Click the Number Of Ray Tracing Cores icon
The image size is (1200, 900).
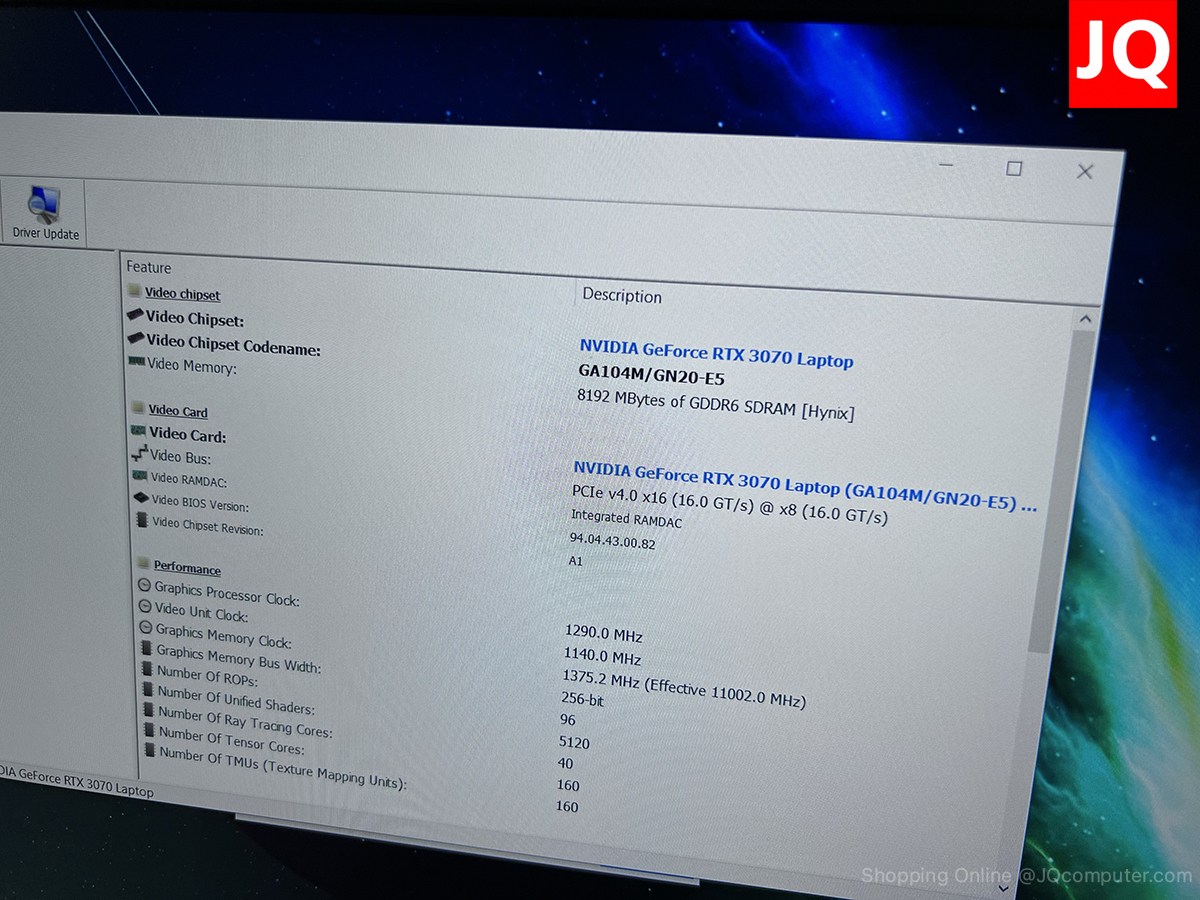(x=150, y=710)
